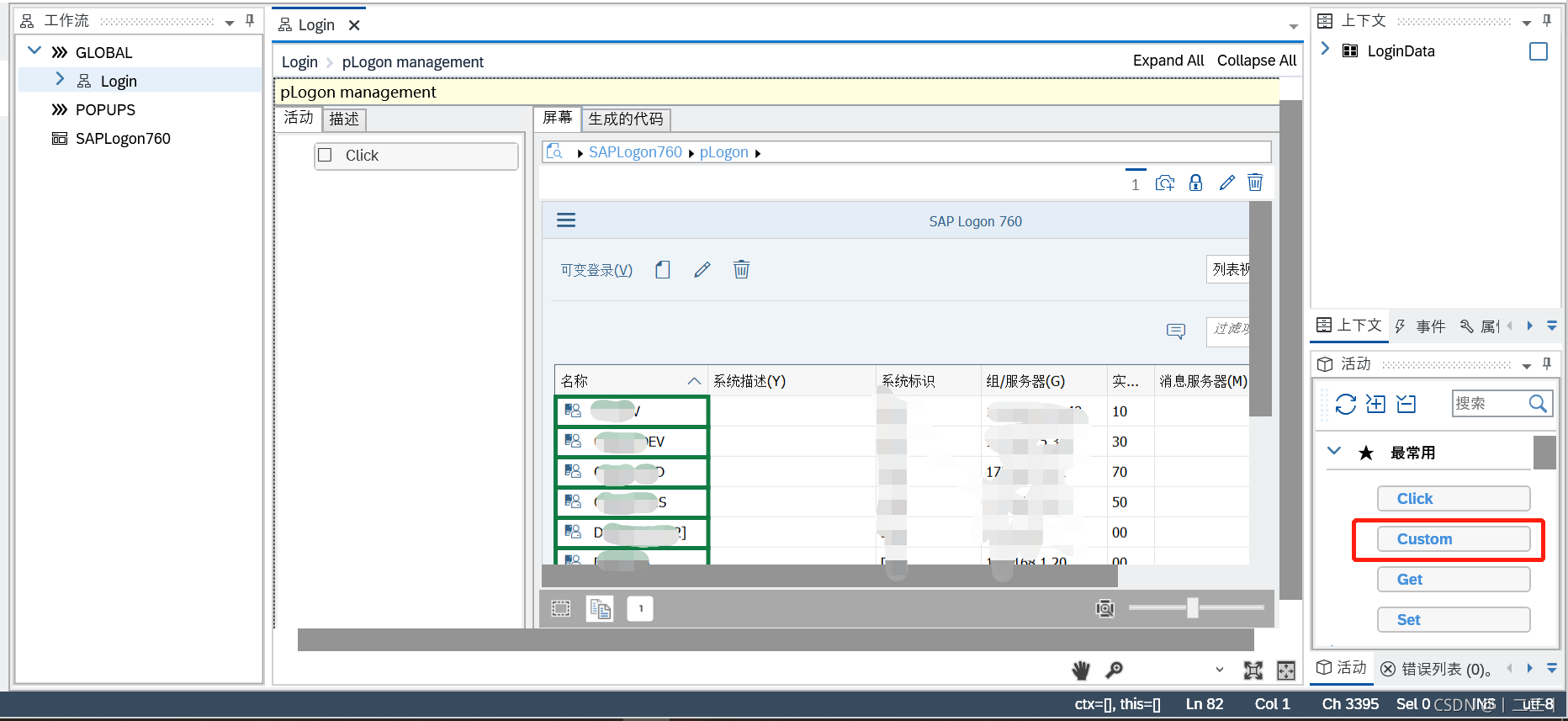Open the 活动 panel dropdown arrow

[x=1527, y=366]
